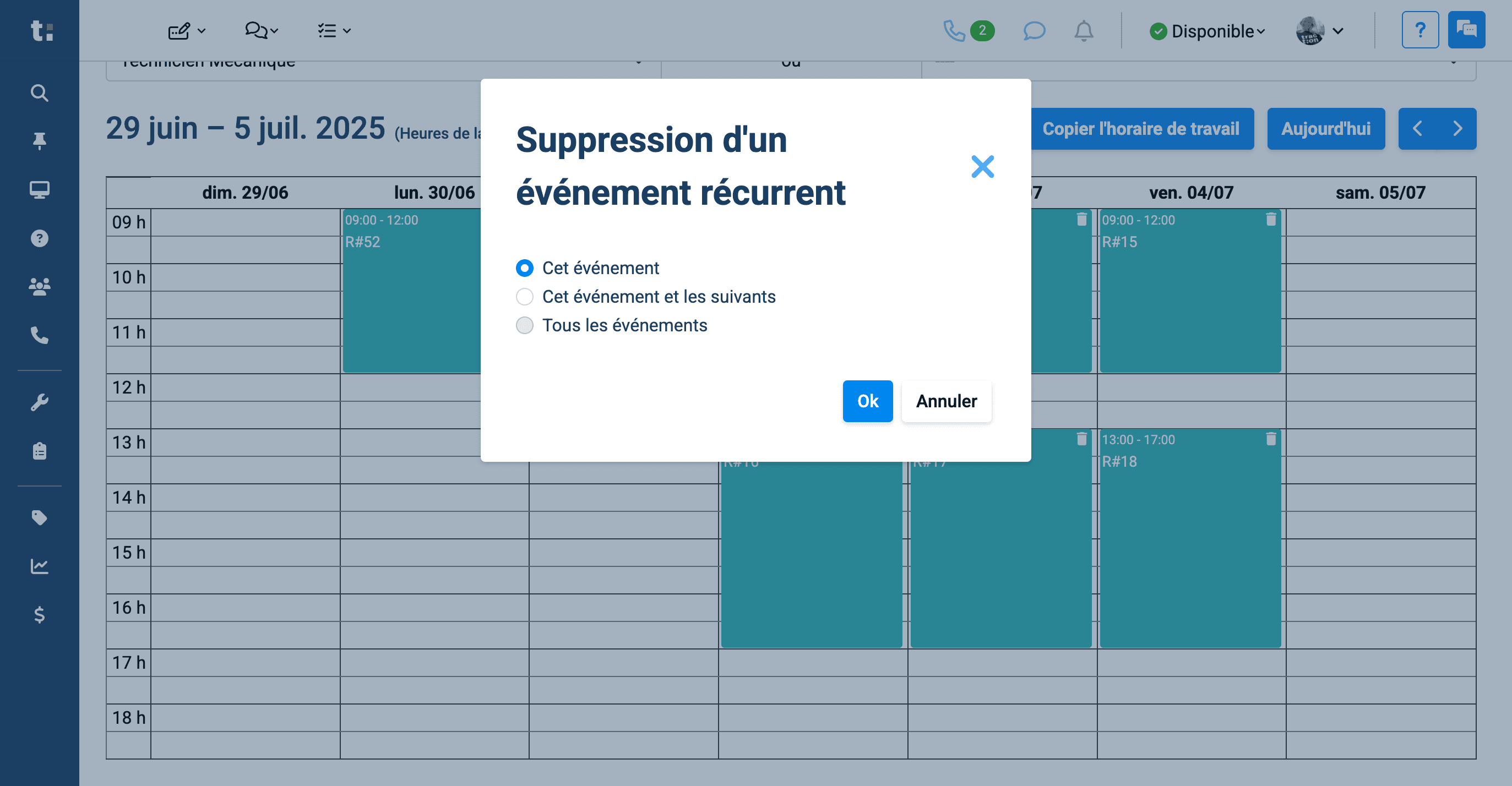Select 'Cet événement et les suivants' option
1512x786 pixels.
pos(524,297)
